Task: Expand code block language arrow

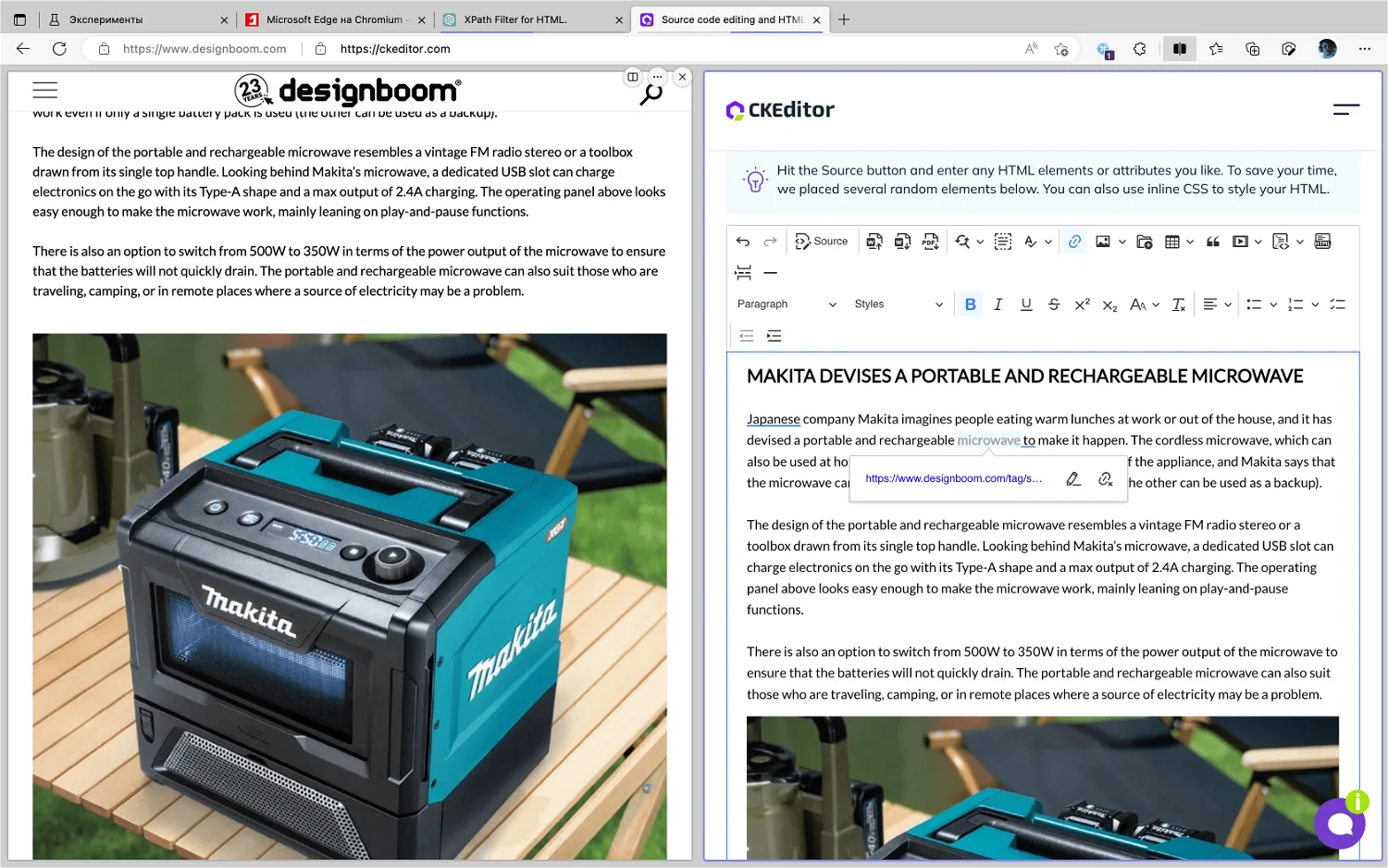Action: pos(1300,242)
